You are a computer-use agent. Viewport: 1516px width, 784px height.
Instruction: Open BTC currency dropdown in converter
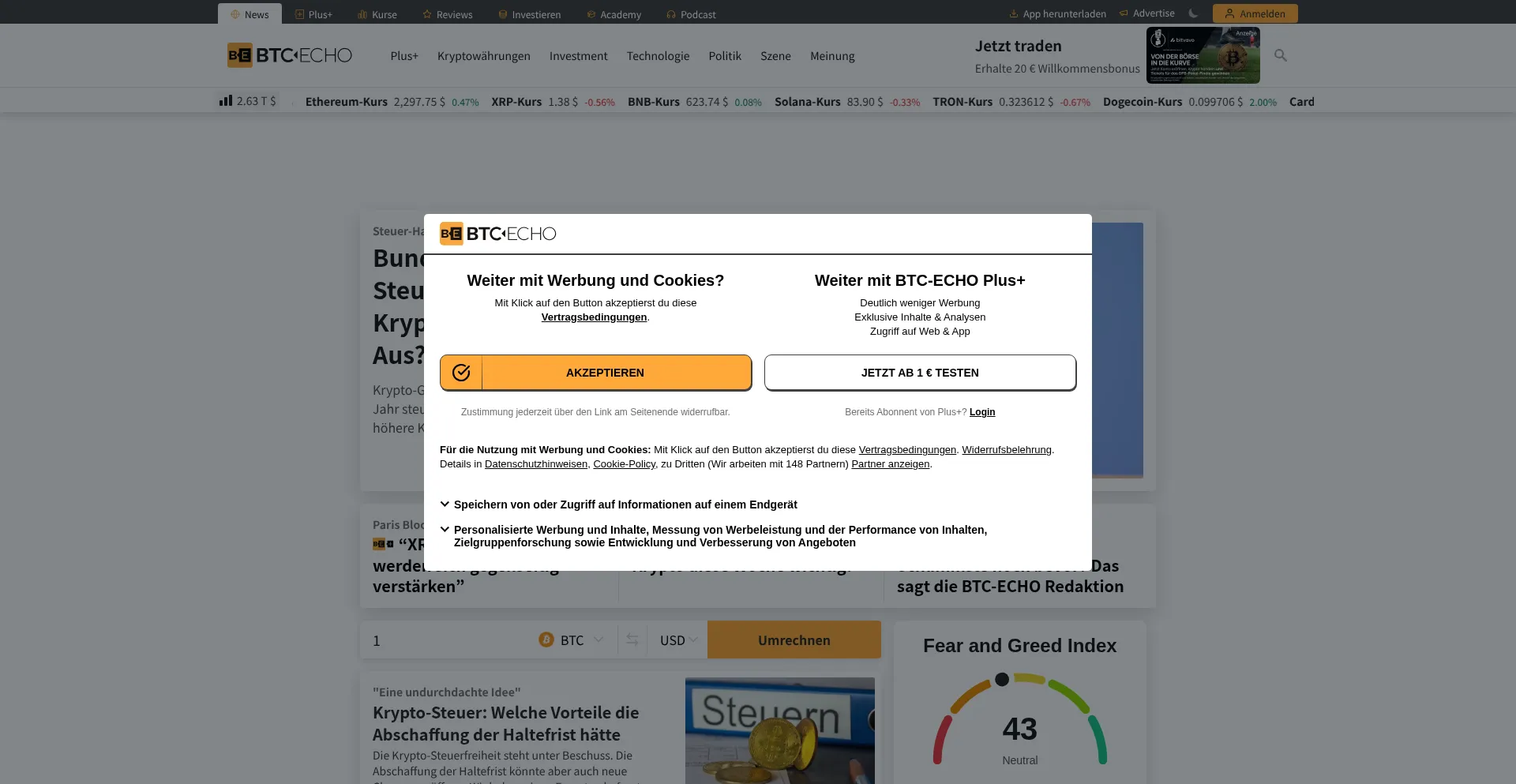click(572, 640)
